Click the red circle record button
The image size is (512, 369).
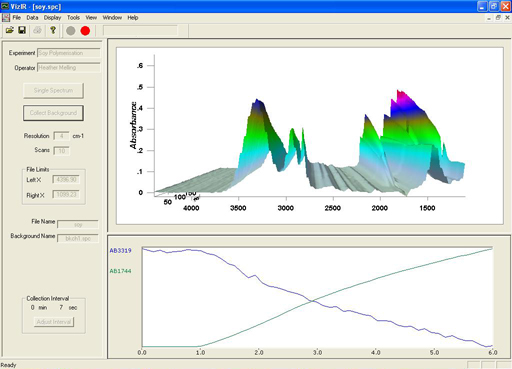point(85,31)
